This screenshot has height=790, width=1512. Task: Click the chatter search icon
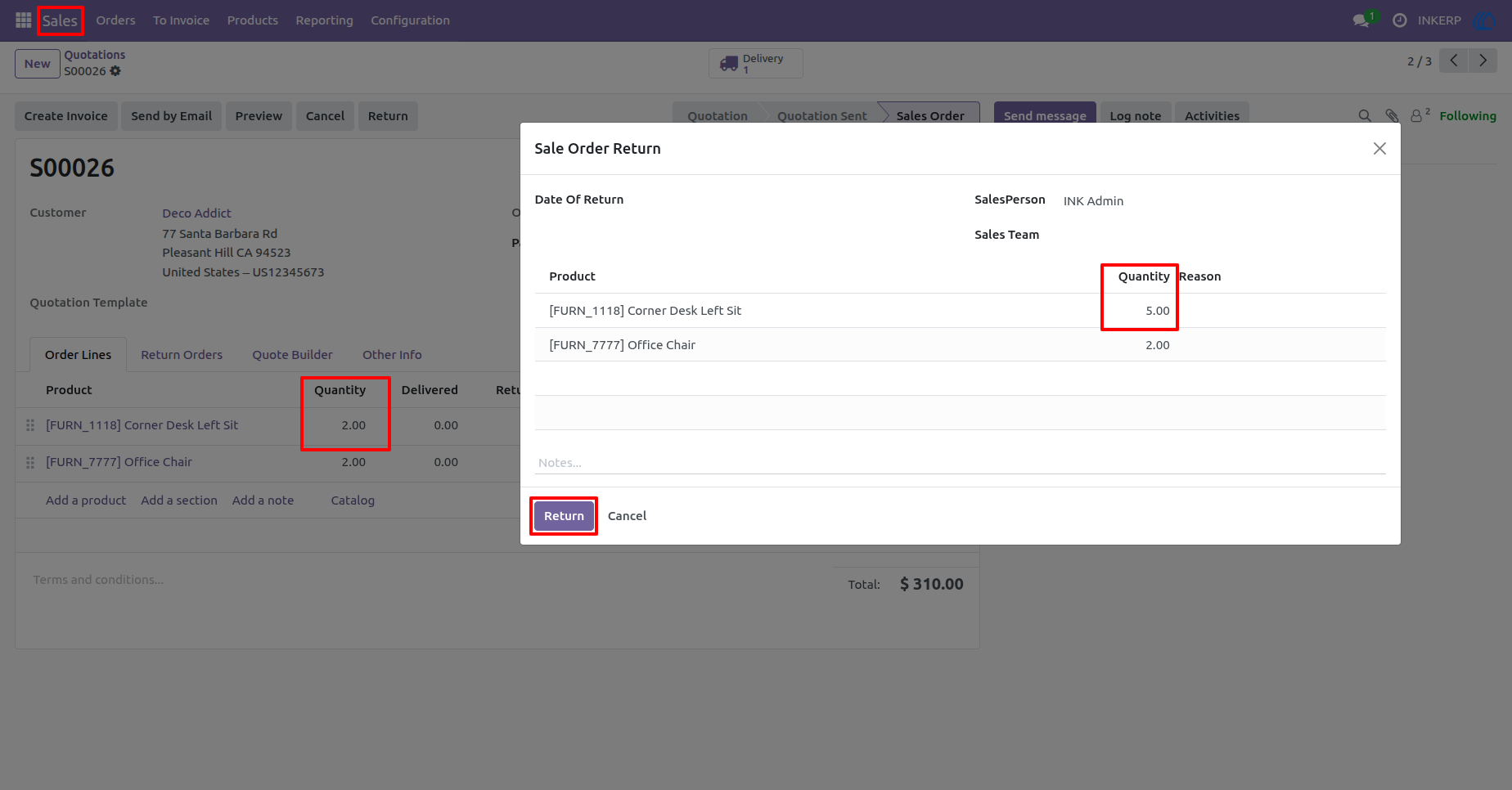pyautogui.click(x=1365, y=116)
